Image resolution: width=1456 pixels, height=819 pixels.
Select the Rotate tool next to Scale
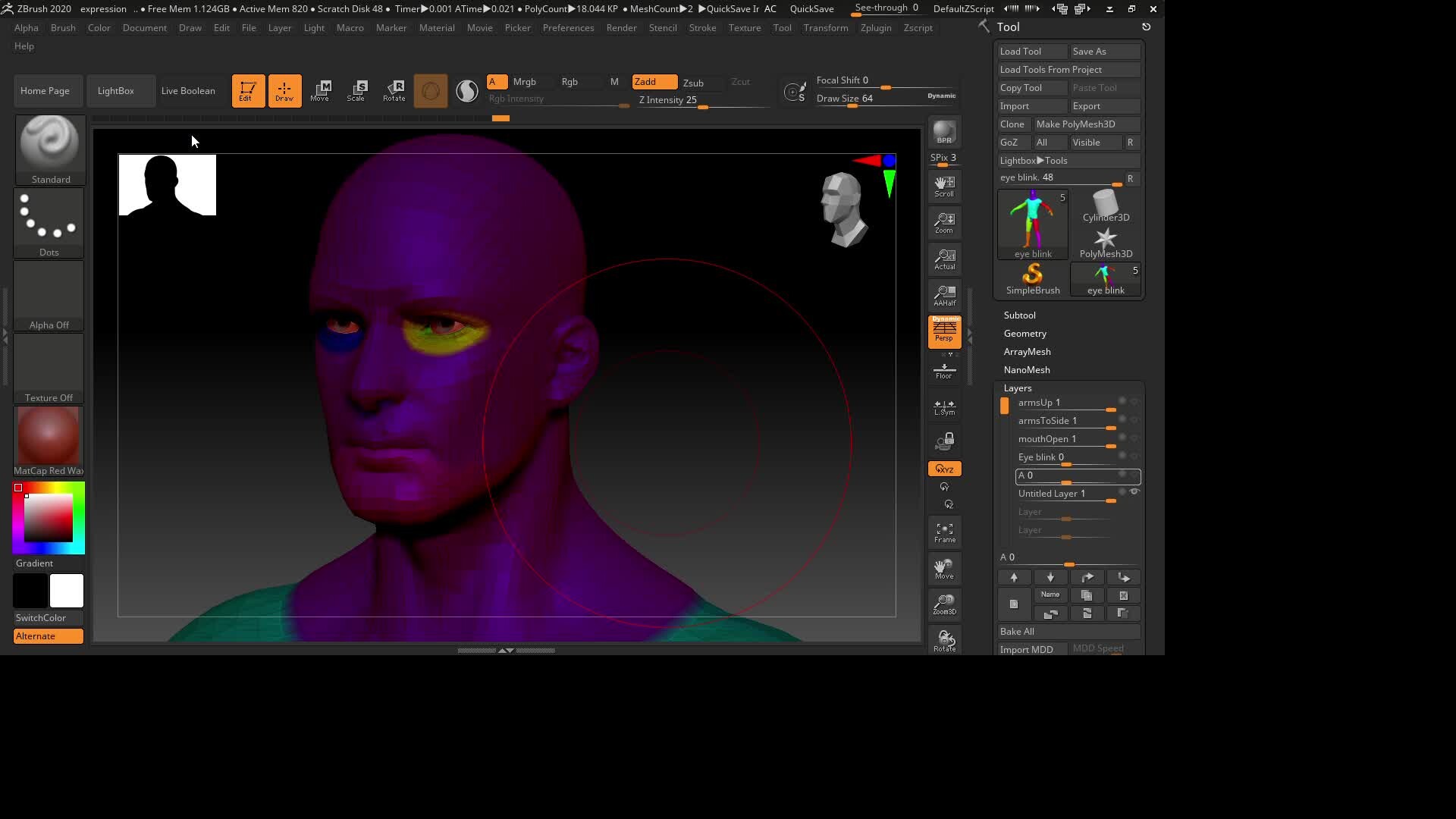coord(394,90)
